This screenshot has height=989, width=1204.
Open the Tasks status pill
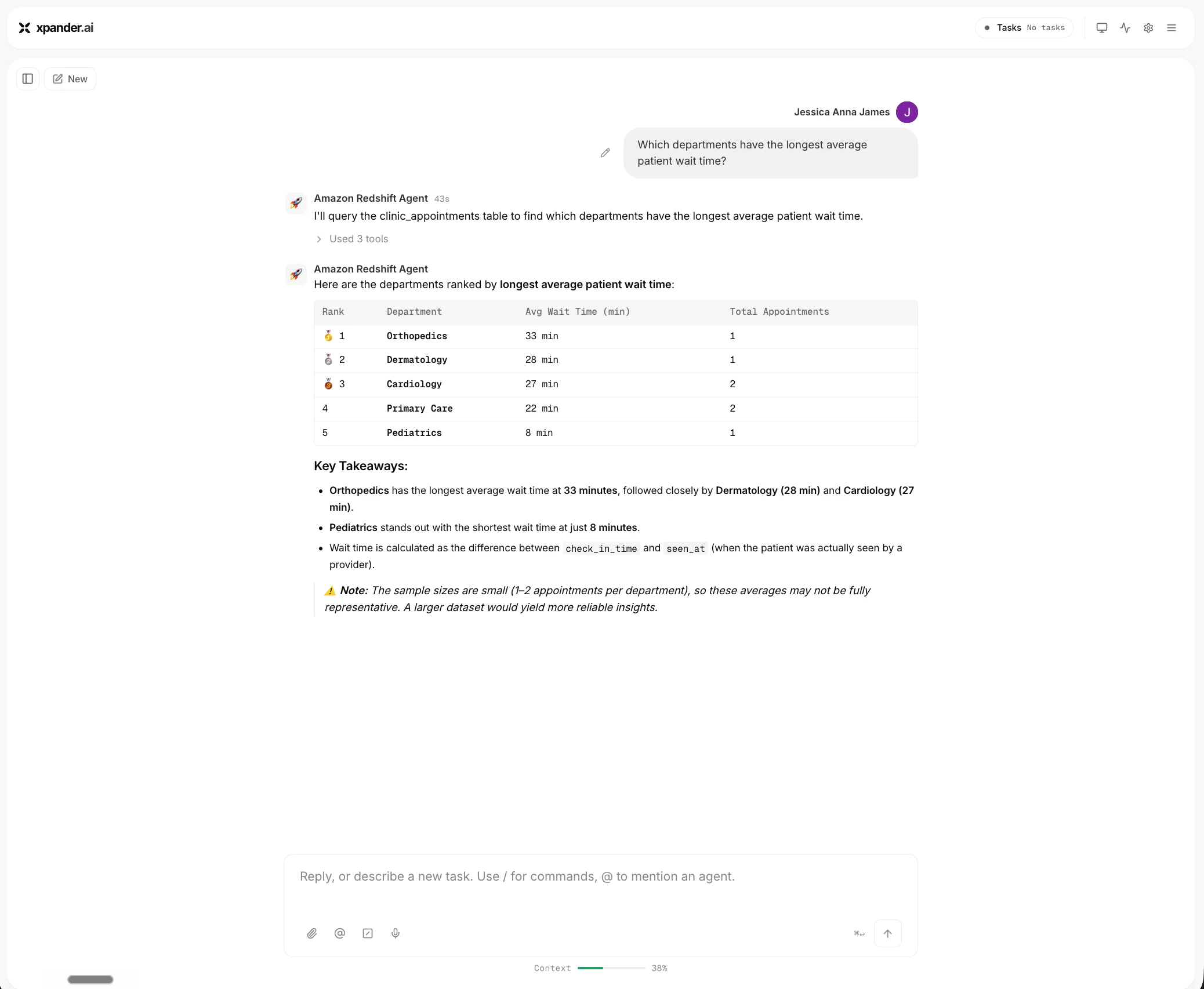tap(1024, 28)
